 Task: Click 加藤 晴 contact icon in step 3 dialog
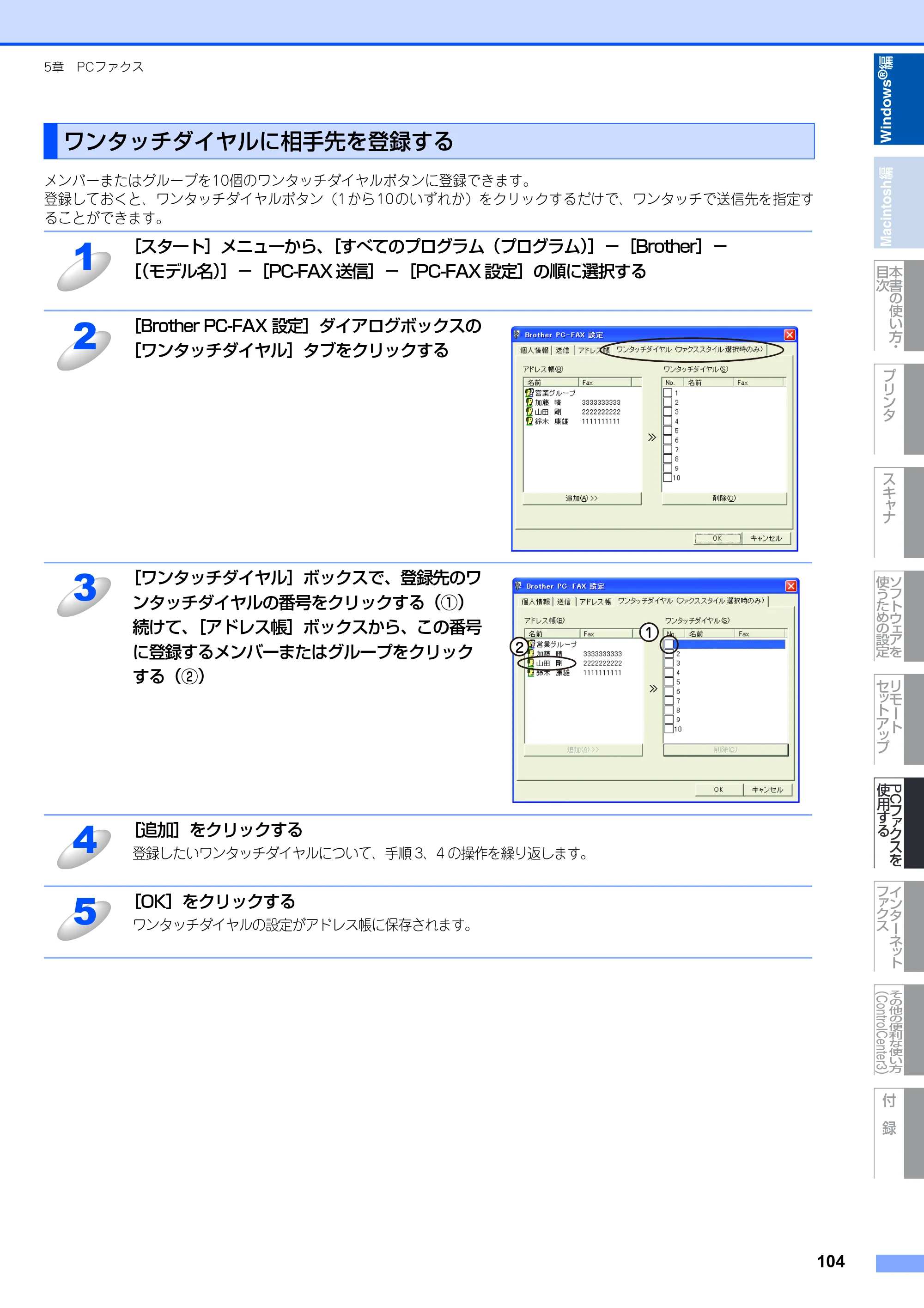pyautogui.click(x=531, y=653)
